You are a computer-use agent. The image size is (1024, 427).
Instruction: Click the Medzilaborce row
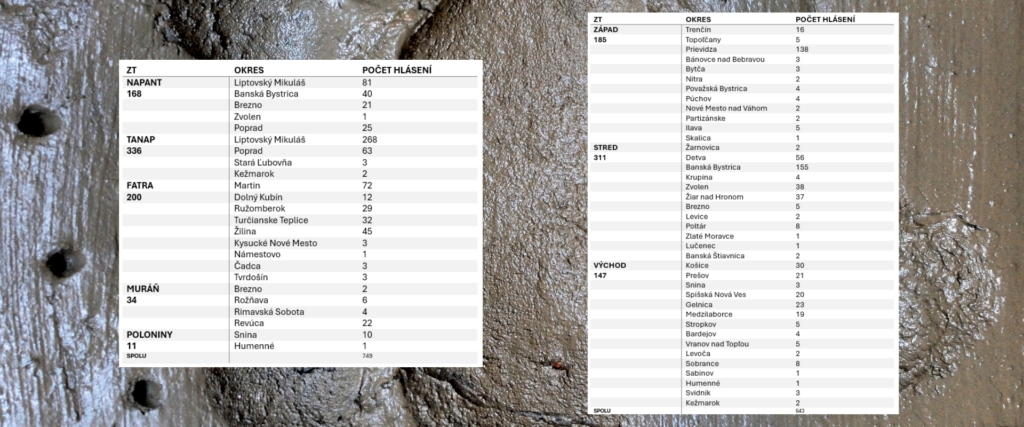coord(743,315)
